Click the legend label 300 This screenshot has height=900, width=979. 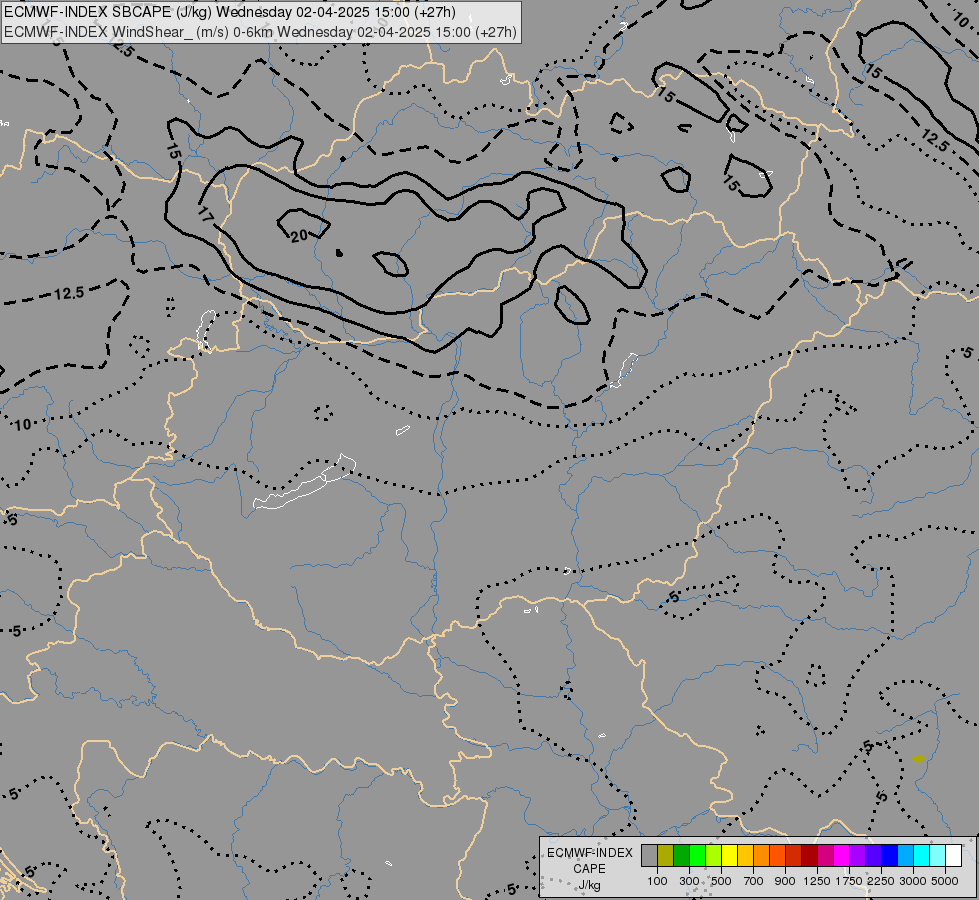pyautogui.click(x=689, y=881)
